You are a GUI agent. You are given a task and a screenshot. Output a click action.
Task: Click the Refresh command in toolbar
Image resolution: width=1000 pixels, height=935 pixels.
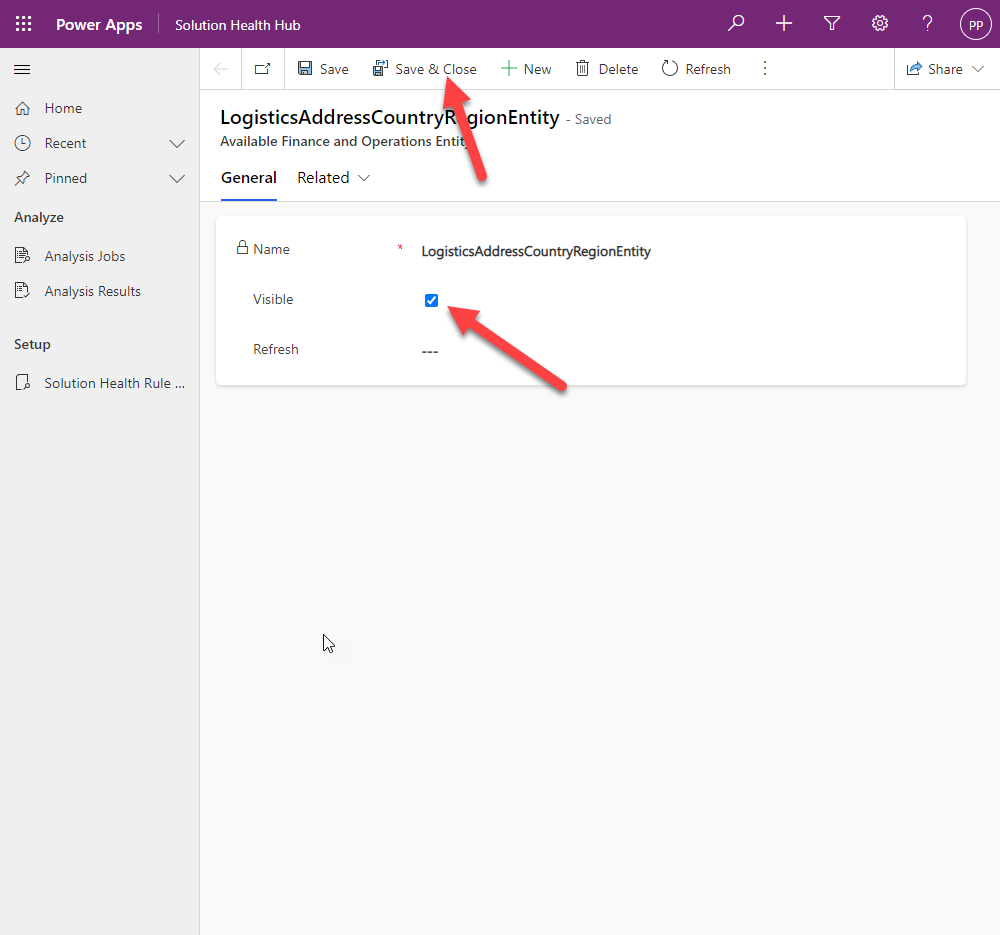[x=696, y=69]
